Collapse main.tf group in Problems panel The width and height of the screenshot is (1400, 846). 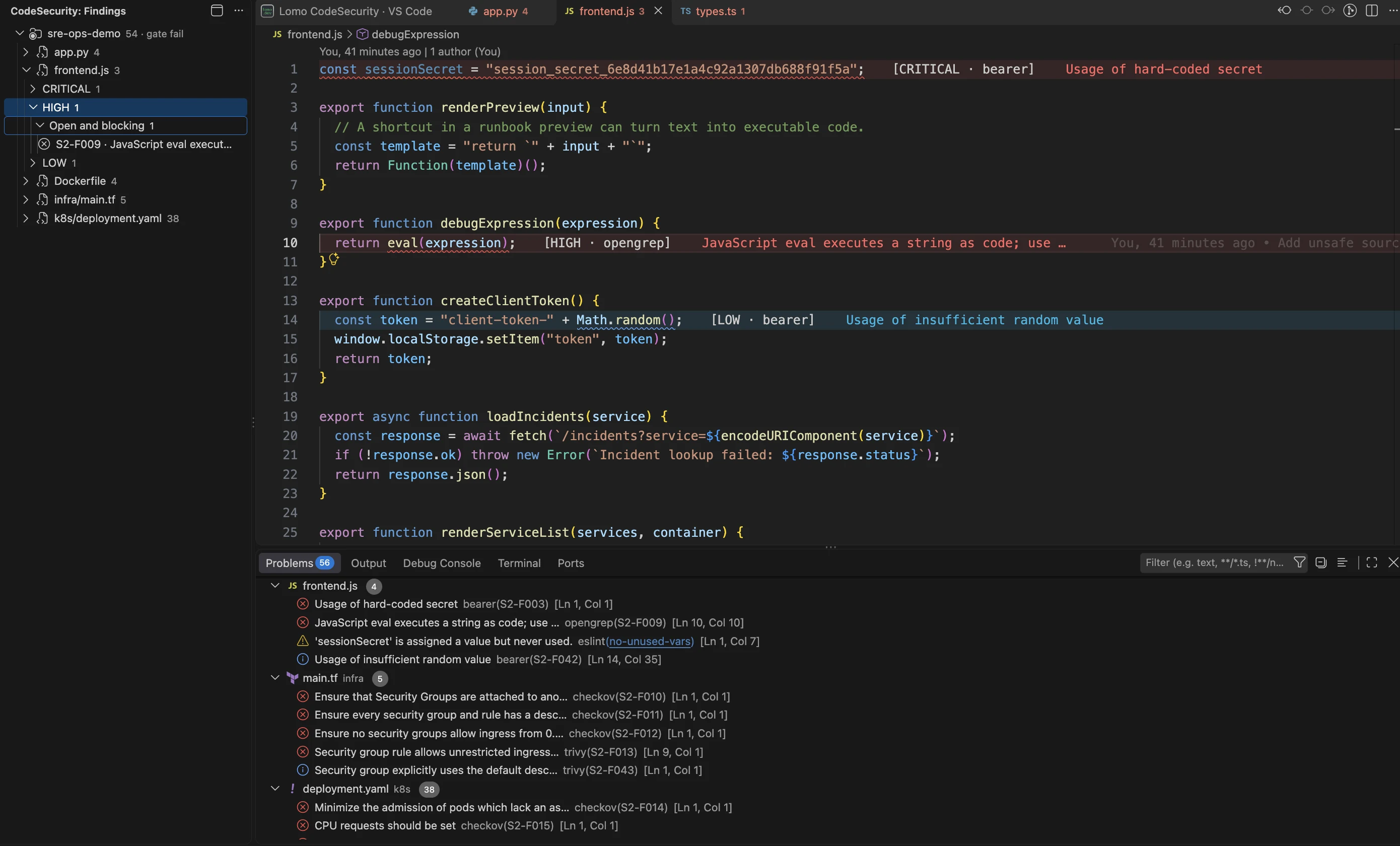click(275, 677)
